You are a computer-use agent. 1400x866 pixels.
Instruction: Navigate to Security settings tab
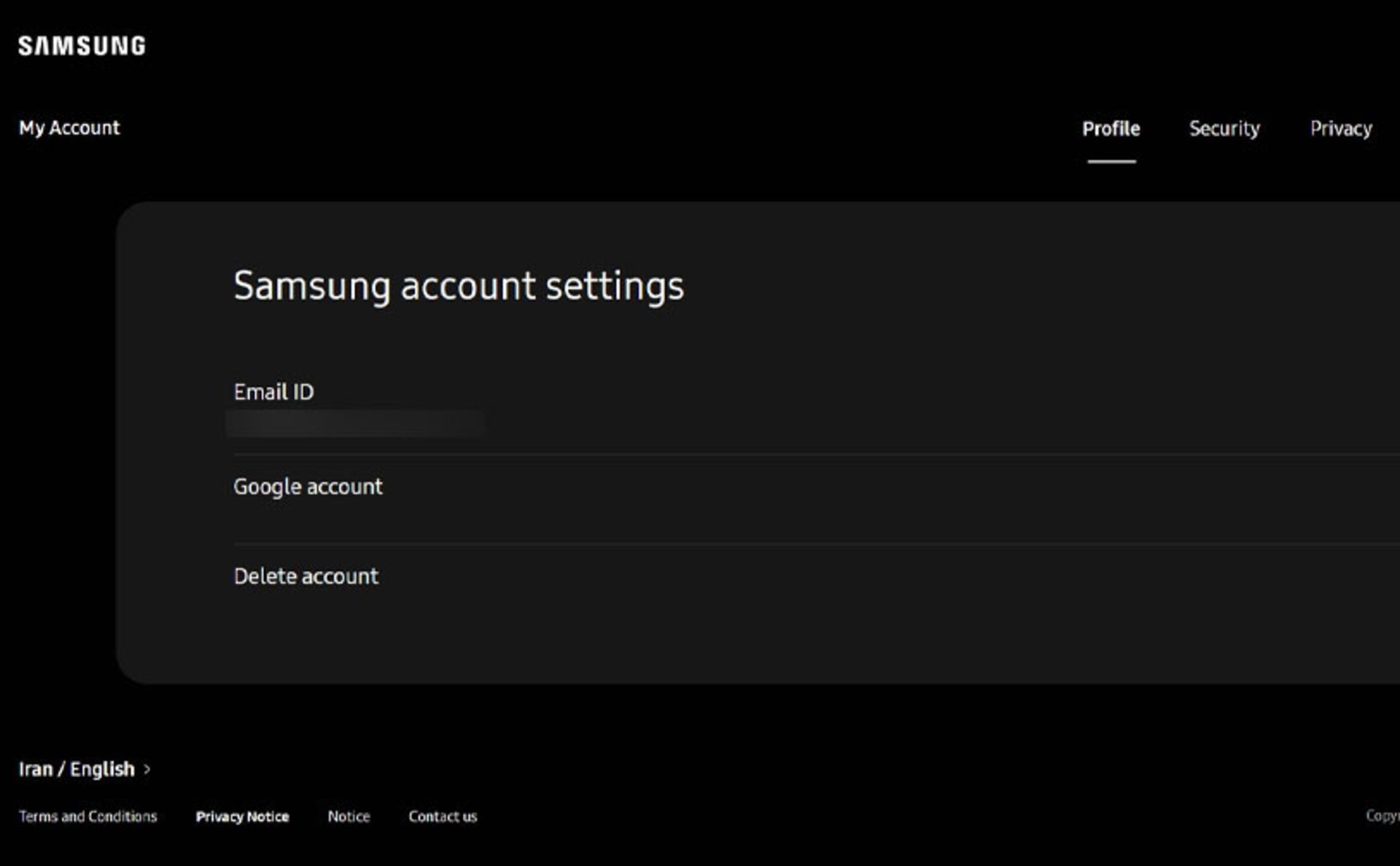1225,128
